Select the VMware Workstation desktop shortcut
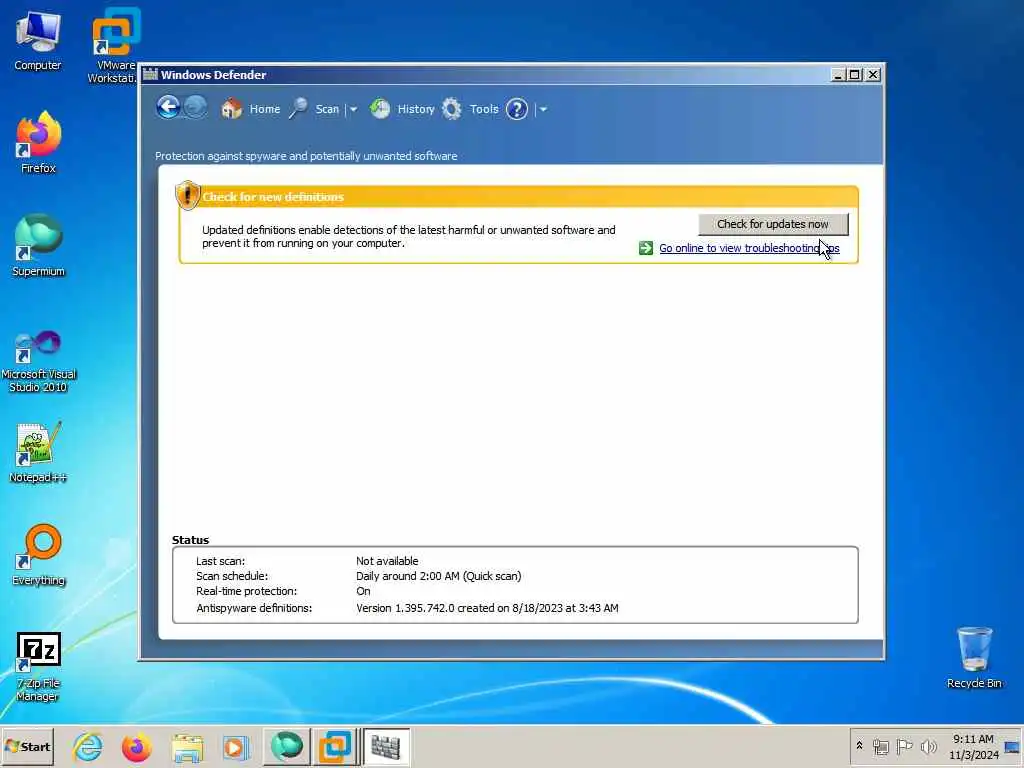 pyautogui.click(x=114, y=46)
